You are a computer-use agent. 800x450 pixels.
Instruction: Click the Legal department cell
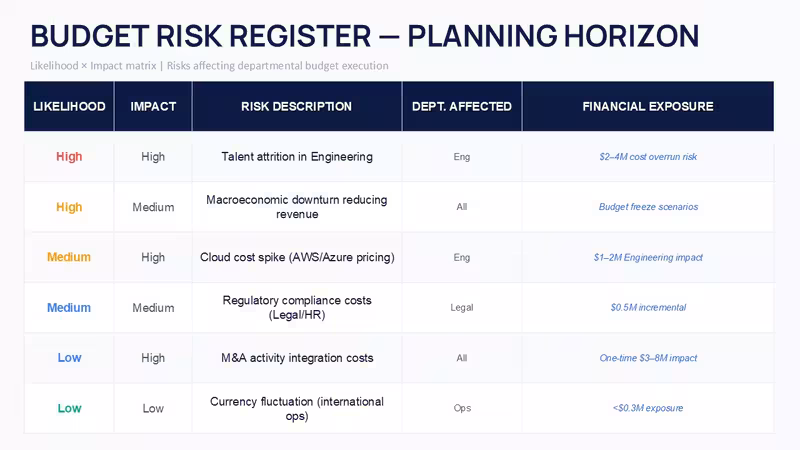tap(462, 308)
